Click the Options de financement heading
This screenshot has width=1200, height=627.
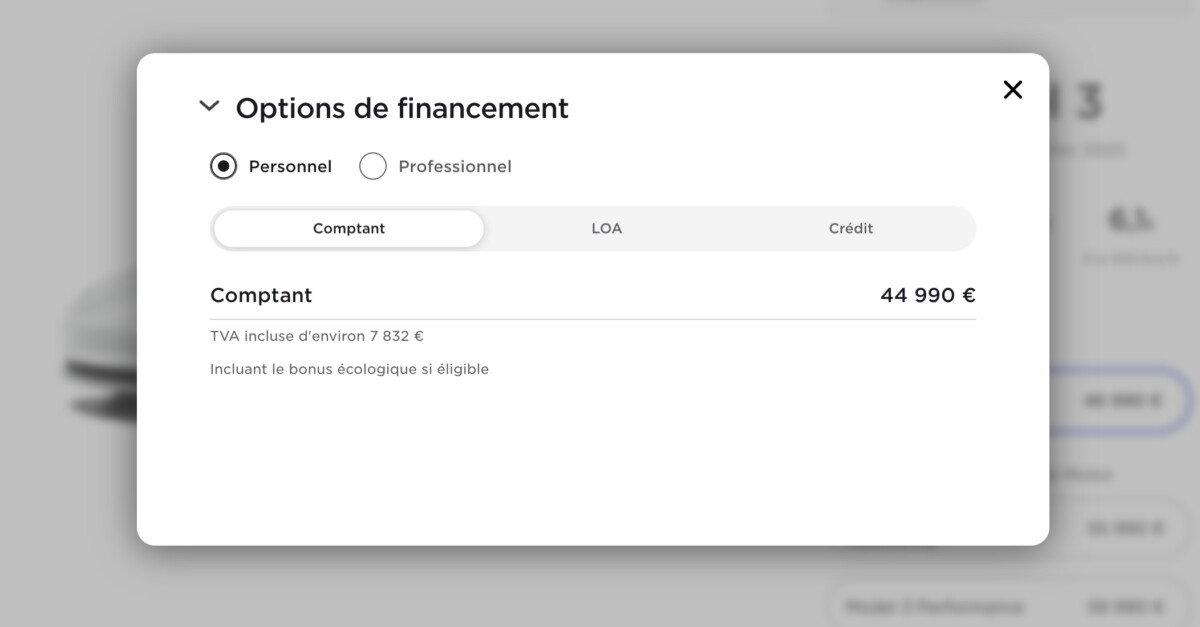tap(402, 108)
